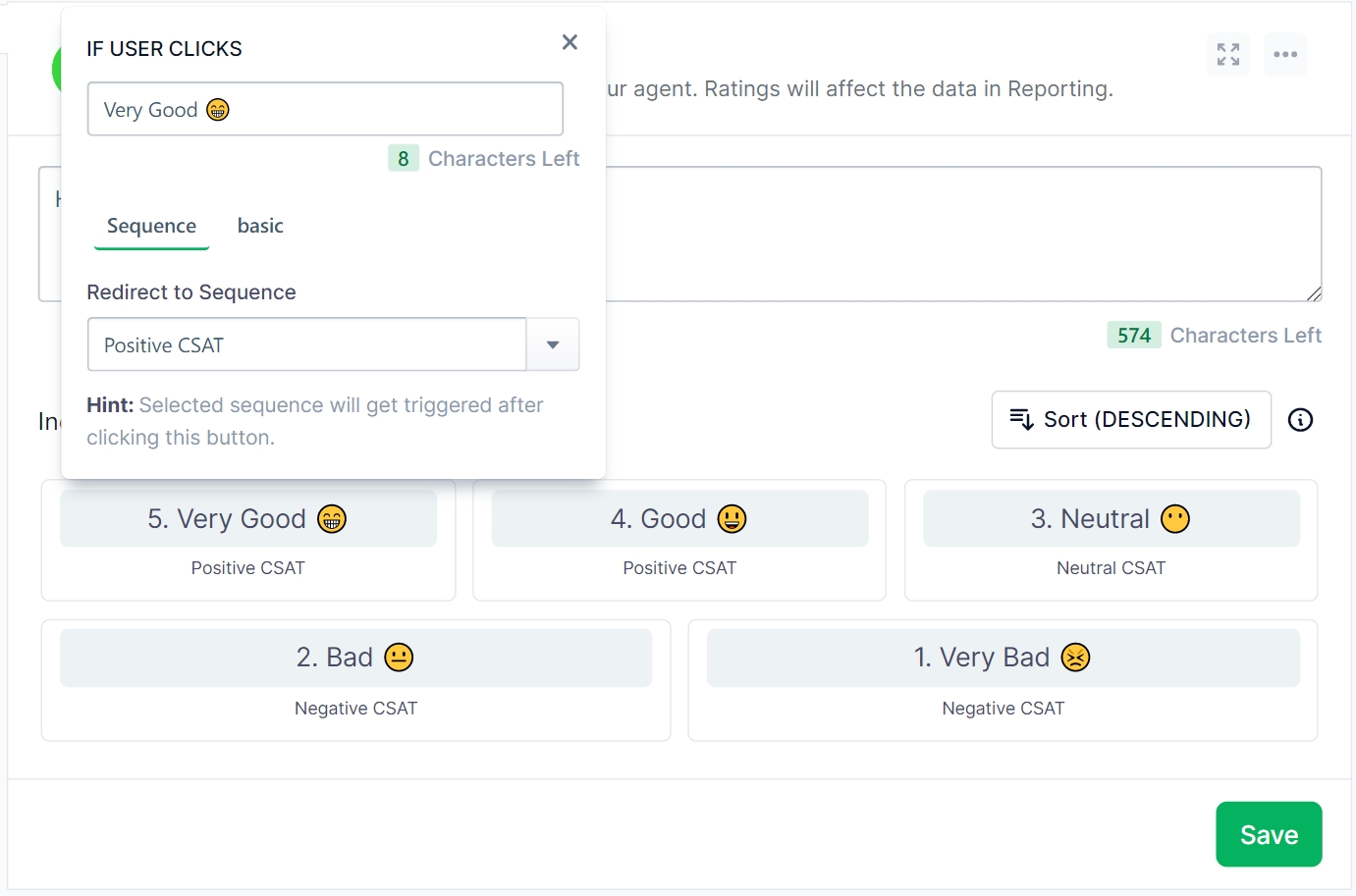Click the grinning emoji in the button text field
Screen dimensions: 1356x896
(218, 110)
